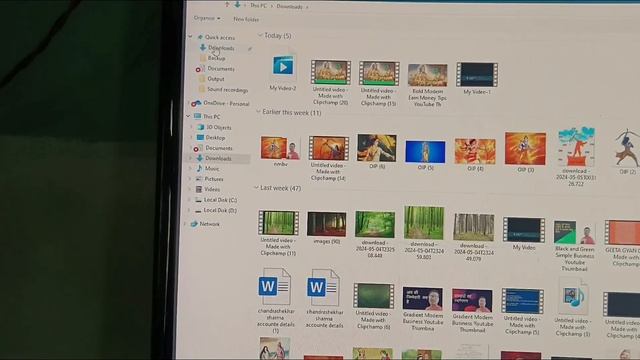The height and width of the screenshot is (360, 640).
Task: Open Network in navigation pane
Action: [209, 224]
